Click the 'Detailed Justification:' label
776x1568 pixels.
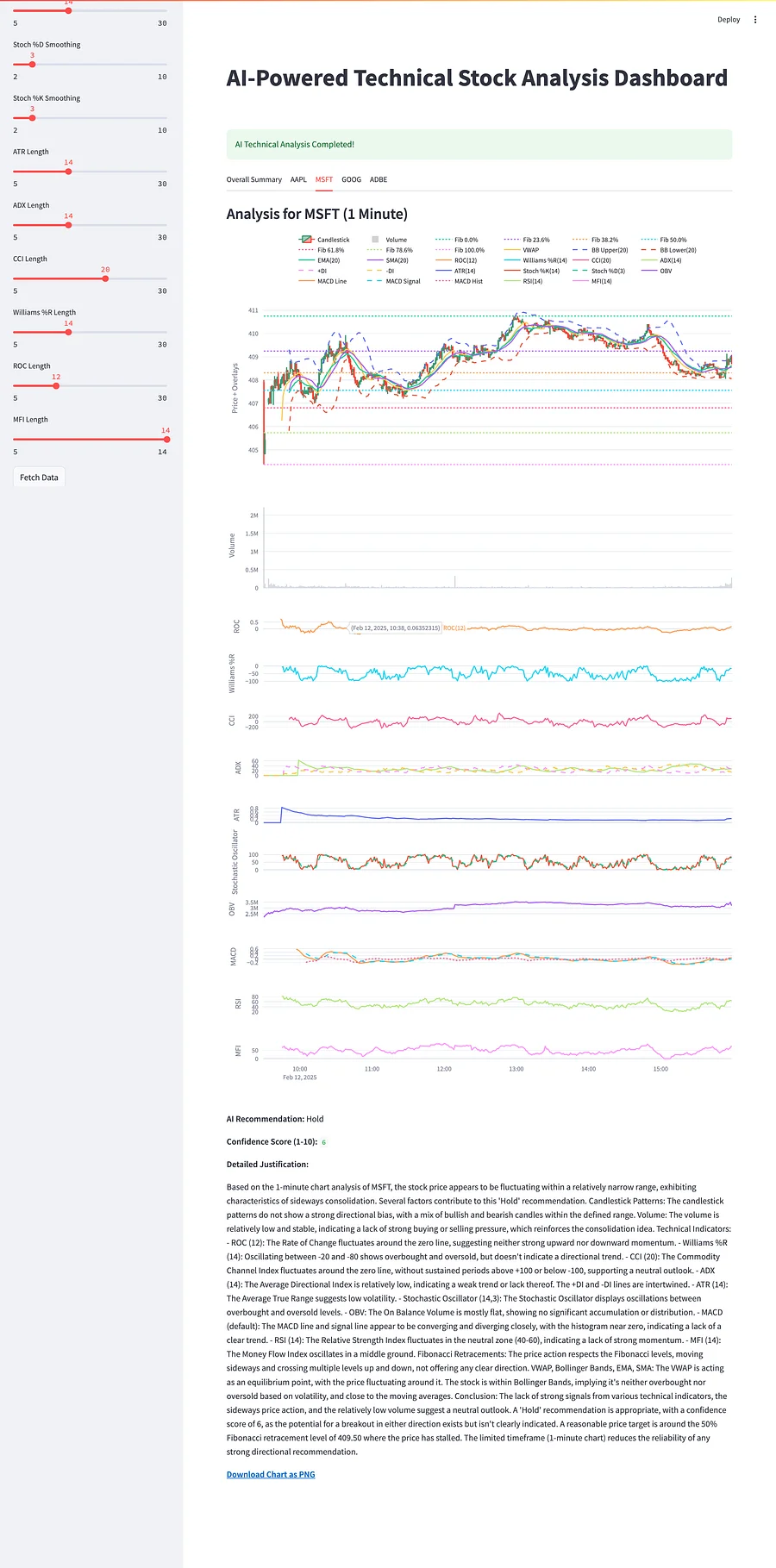267,1165
